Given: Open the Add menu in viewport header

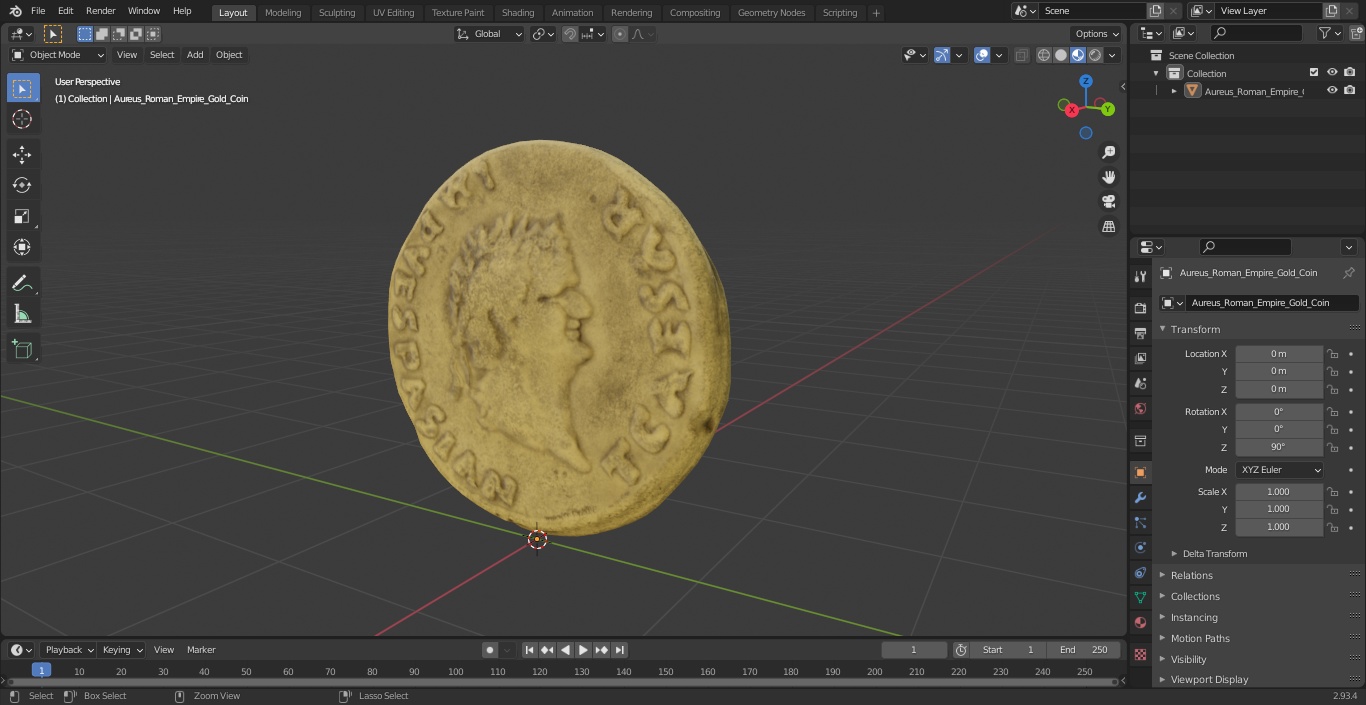Looking at the screenshot, I should coord(195,55).
